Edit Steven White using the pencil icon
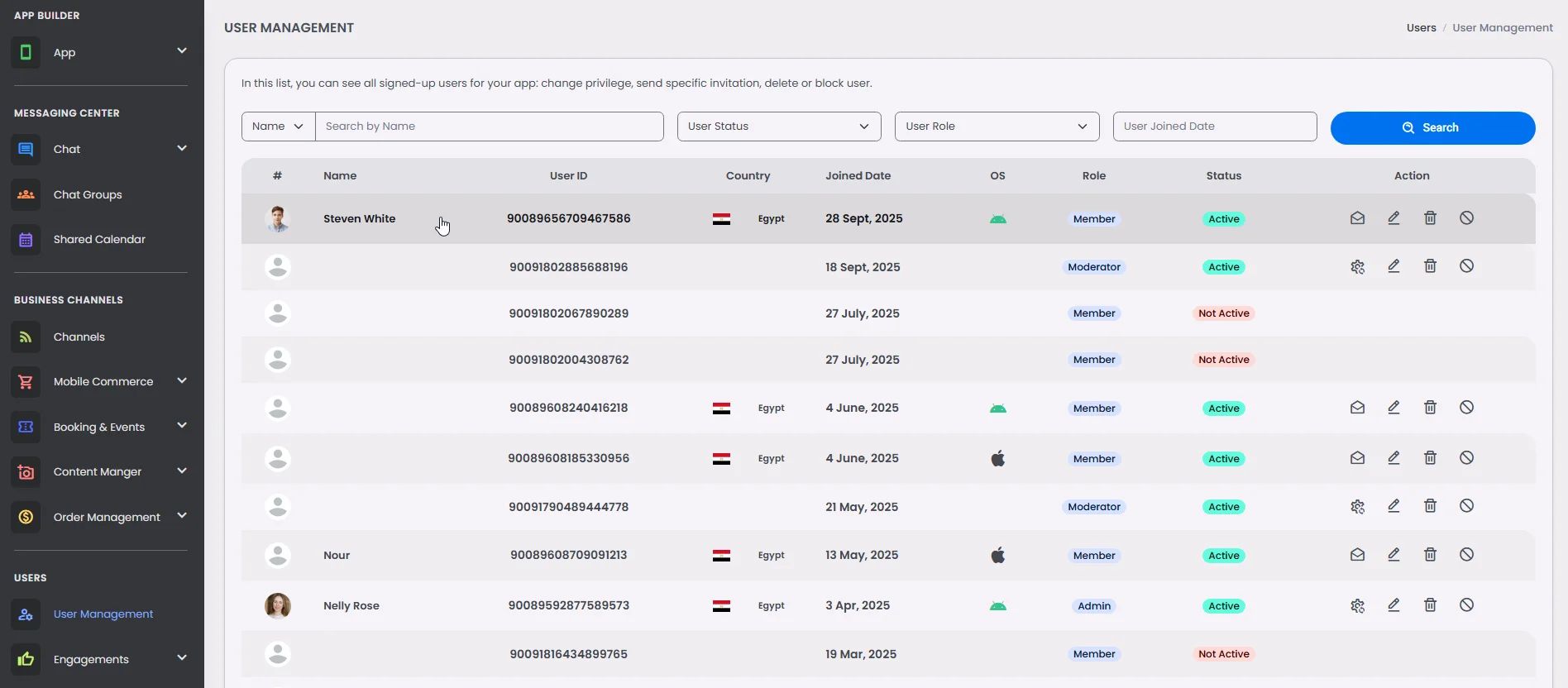Image resolution: width=1568 pixels, height=688 pixels. [x=1394, y=218]
